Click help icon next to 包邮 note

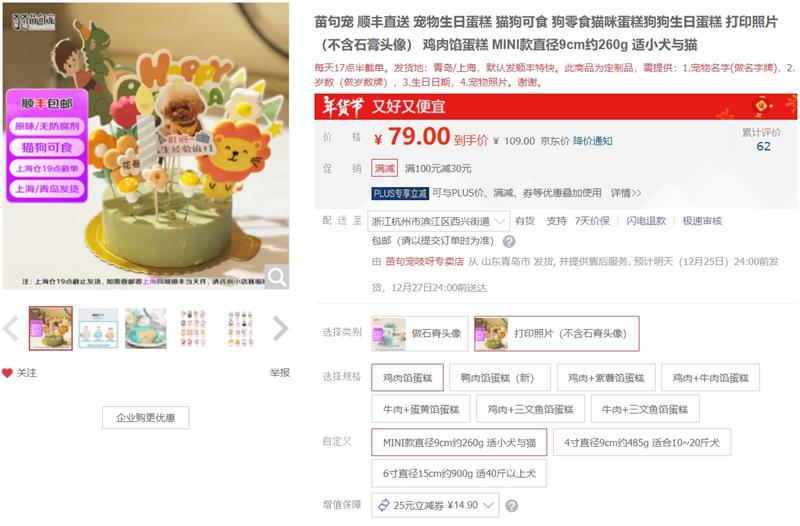[509, 241]
